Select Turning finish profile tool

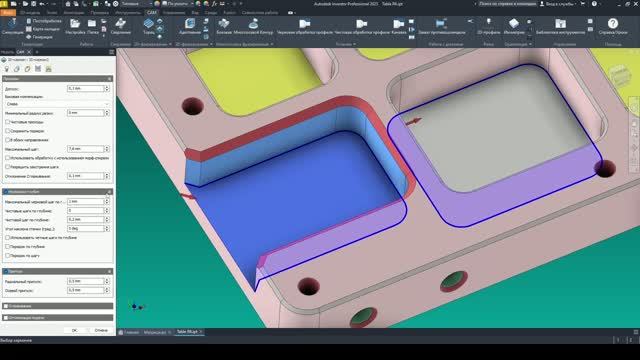(362, 26)
